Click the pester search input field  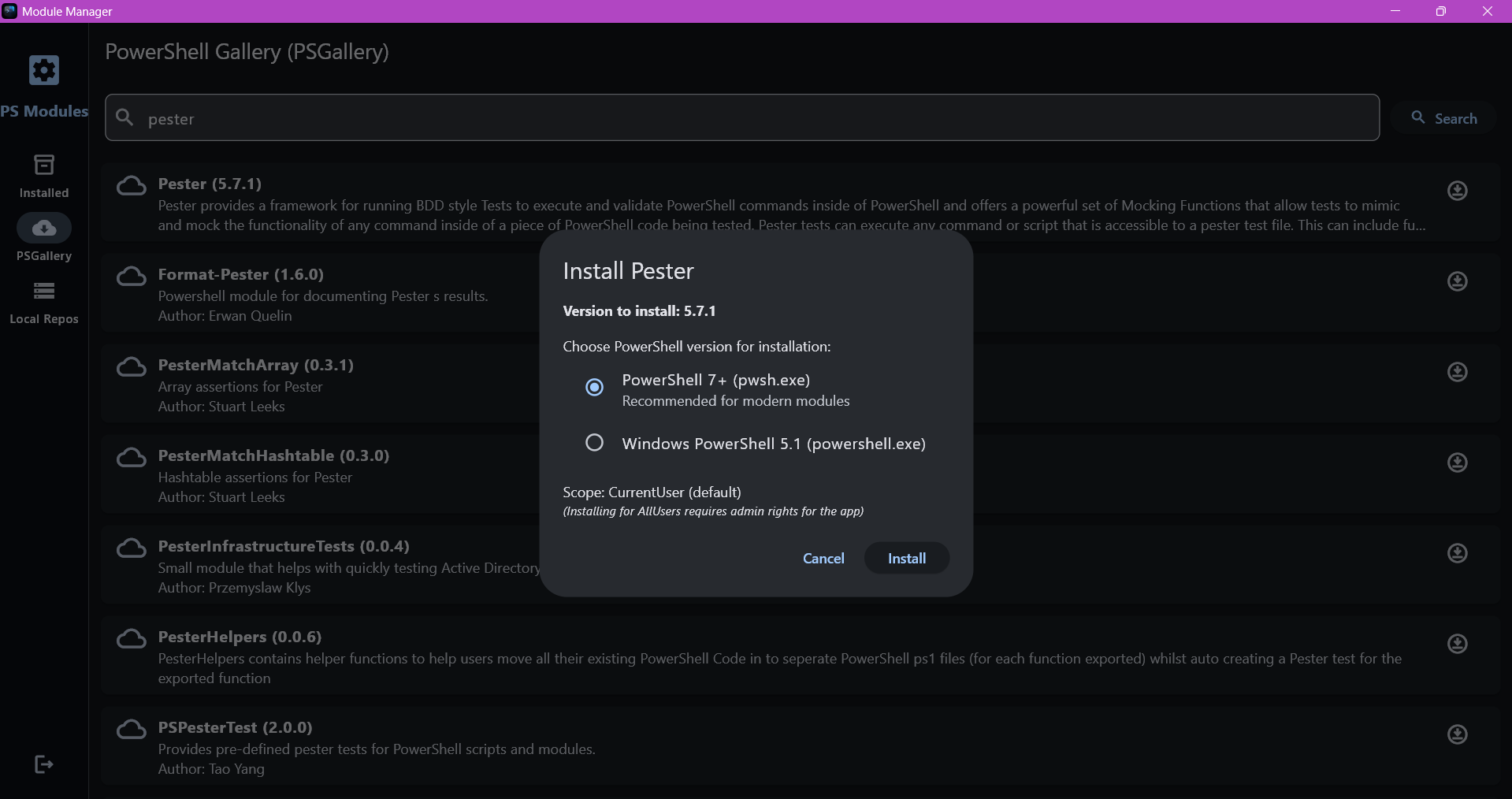[x=742, y=118]
